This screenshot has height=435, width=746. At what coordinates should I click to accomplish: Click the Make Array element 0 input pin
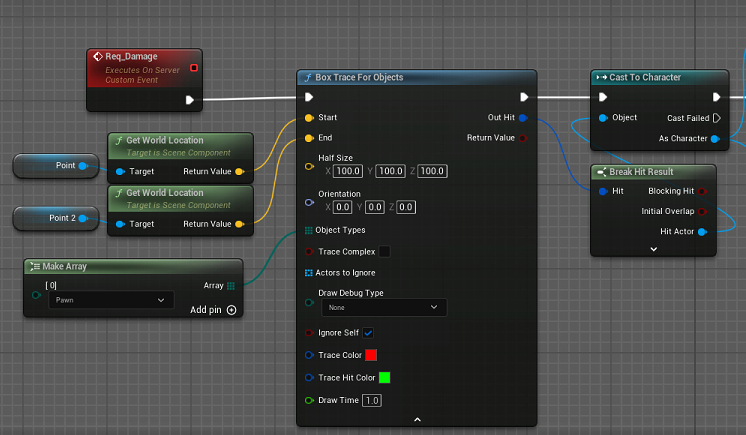coord(36,295)
